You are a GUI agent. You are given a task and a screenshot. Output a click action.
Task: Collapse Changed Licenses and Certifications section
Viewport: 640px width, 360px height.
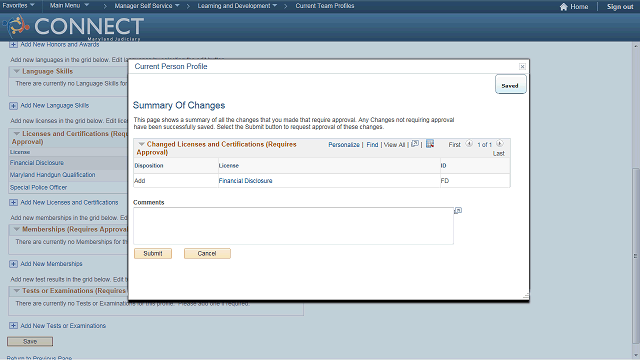[x=141, y=144]
